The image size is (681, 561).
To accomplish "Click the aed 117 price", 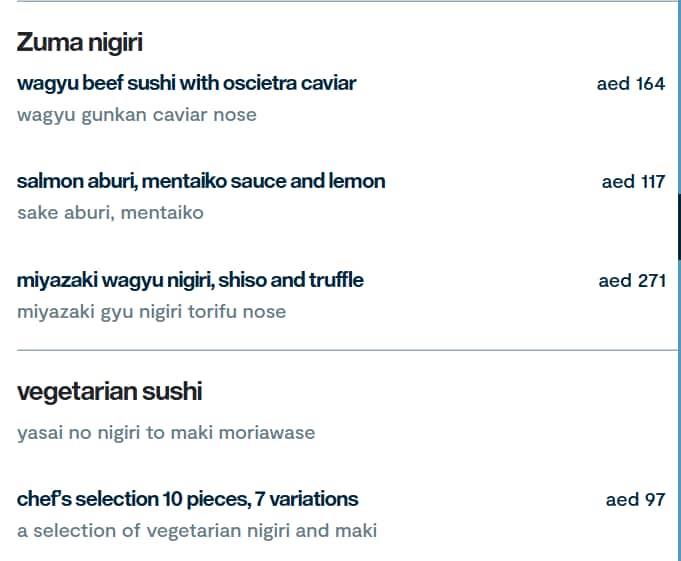I will click(x=633, y=182).
